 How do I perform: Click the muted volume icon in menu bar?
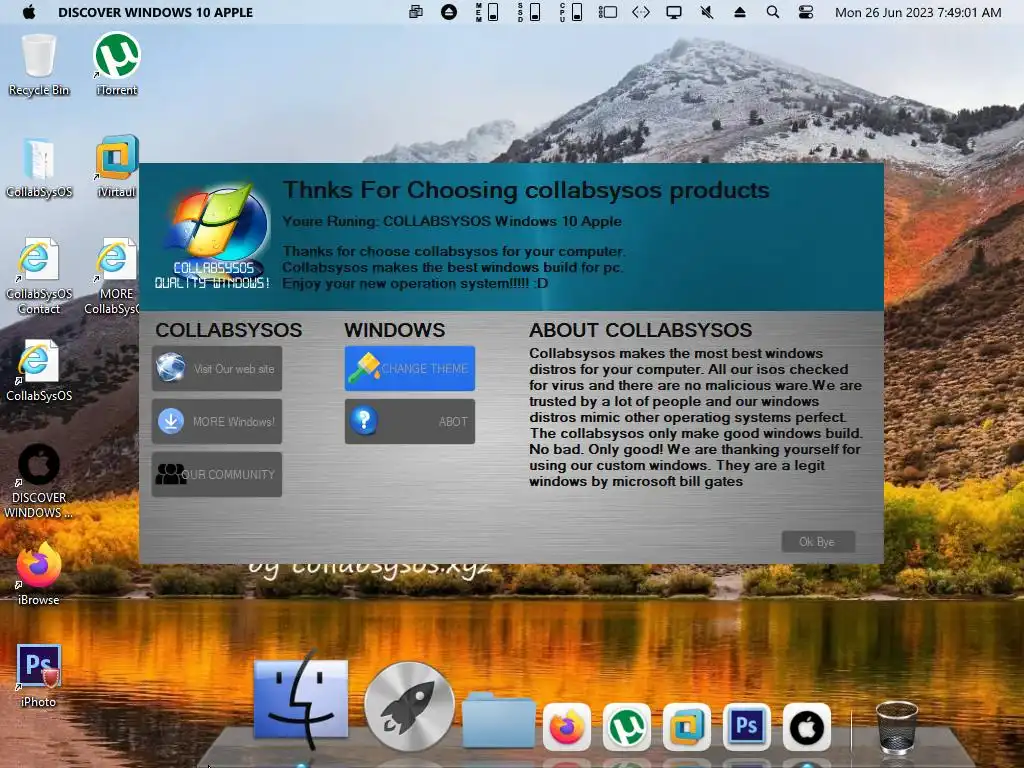point(707,12)
